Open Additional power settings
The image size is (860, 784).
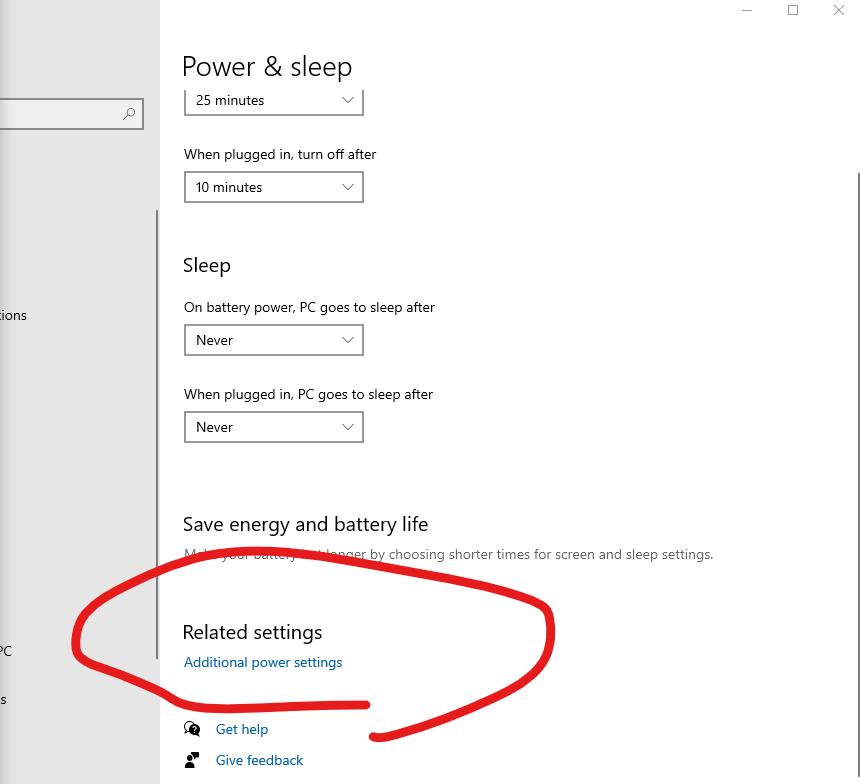point(263,662)
